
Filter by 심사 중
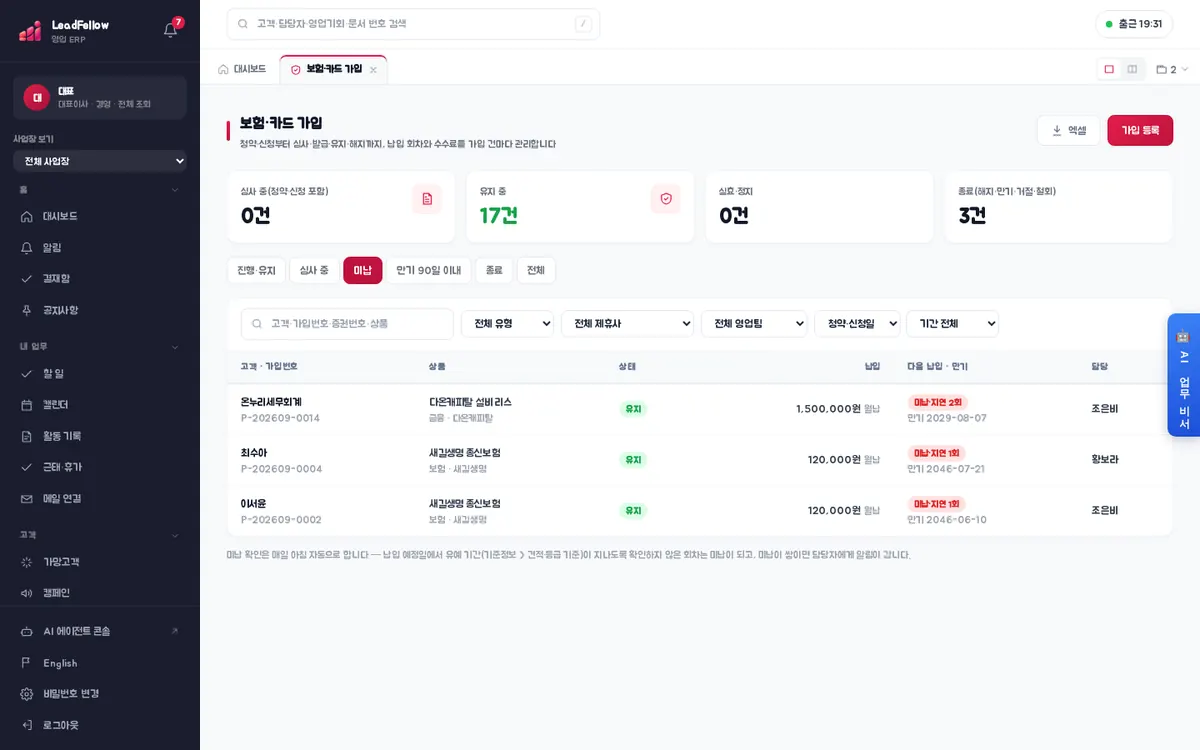(315, 270)
